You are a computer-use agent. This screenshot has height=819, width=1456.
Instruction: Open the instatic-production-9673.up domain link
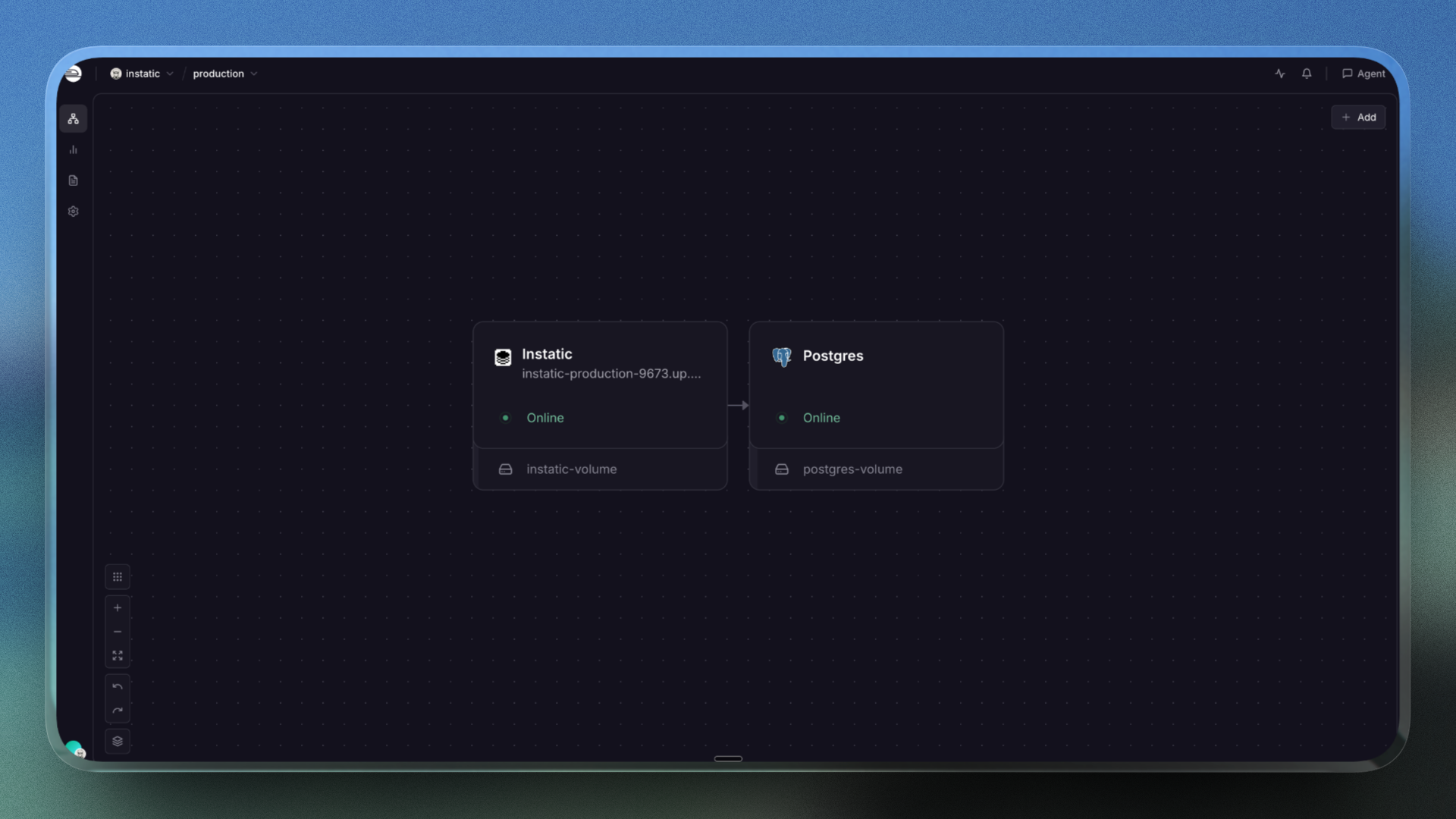[x=611, y=374]
